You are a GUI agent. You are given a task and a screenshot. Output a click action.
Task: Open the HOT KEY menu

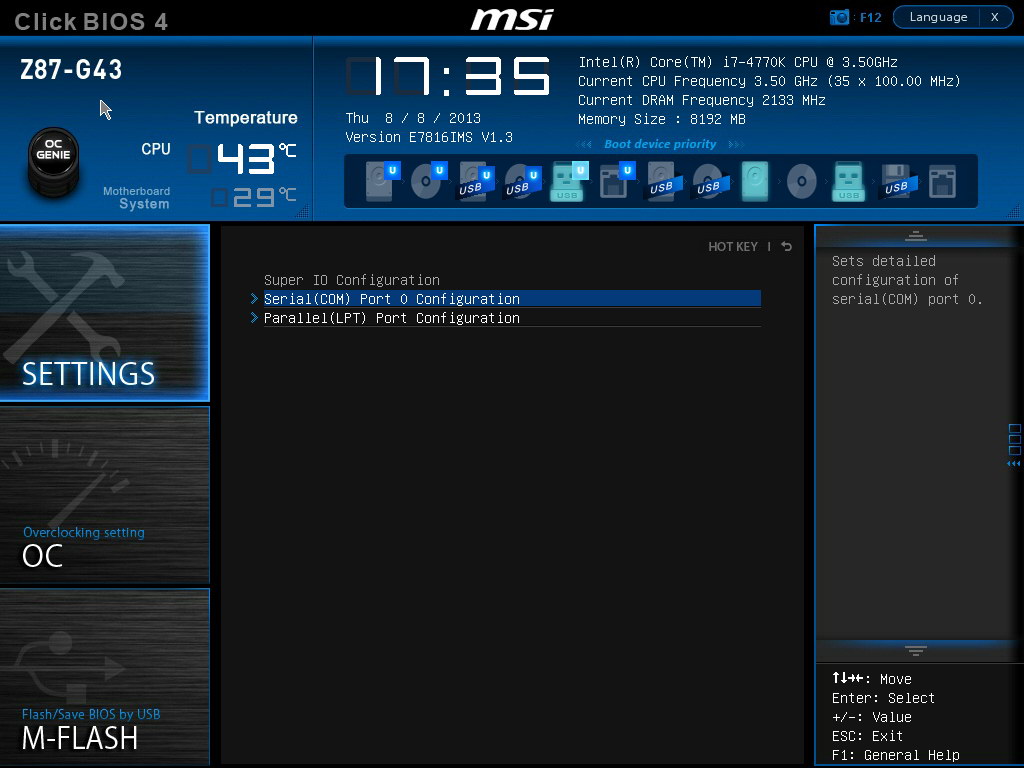click(x=733, y=246)
